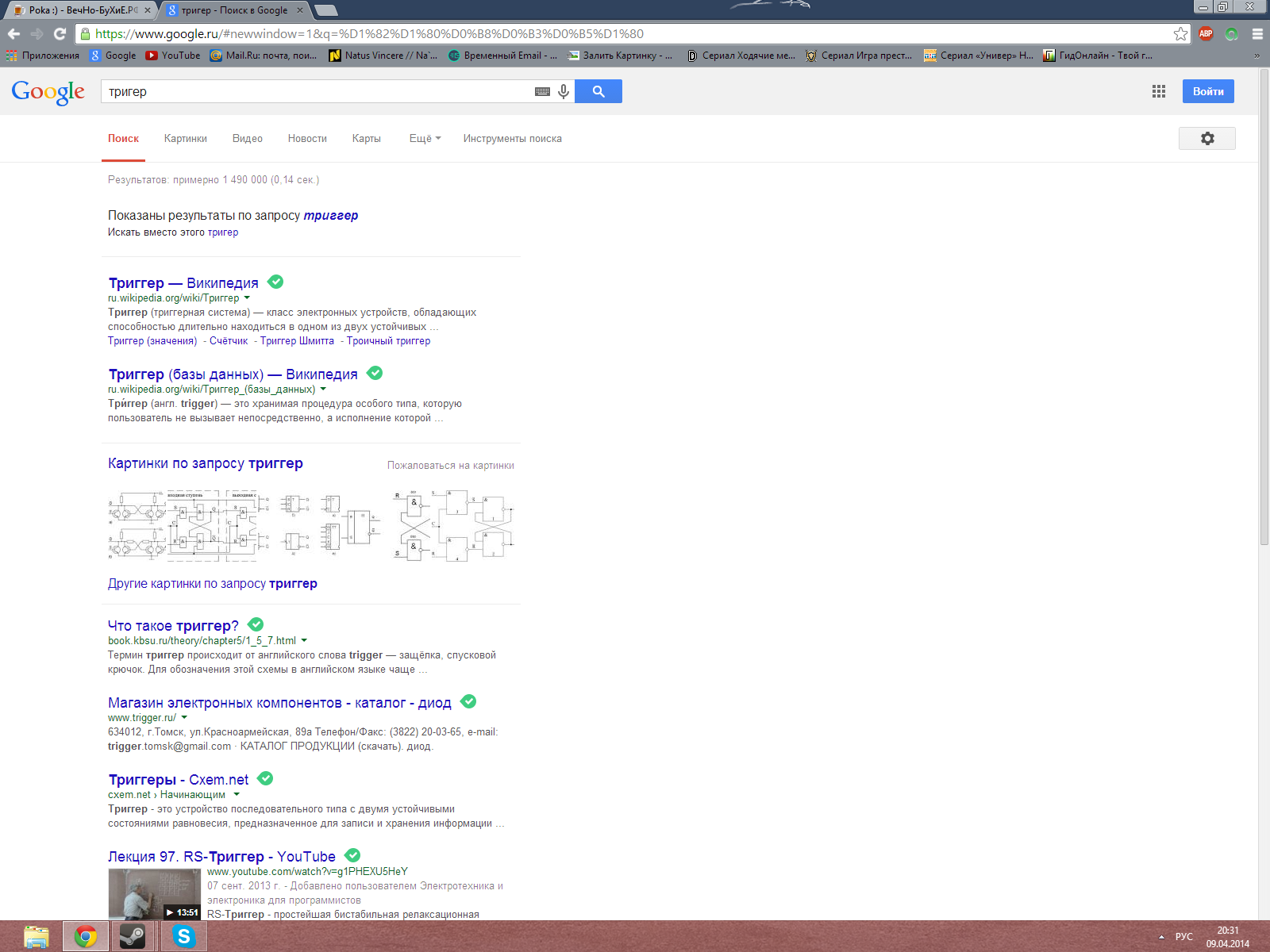Click Пожаловаться на картинки link

[x=451, y=466]
